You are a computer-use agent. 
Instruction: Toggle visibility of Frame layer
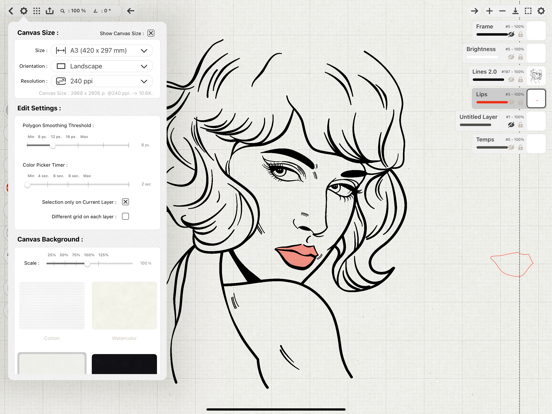click(511, 34)
